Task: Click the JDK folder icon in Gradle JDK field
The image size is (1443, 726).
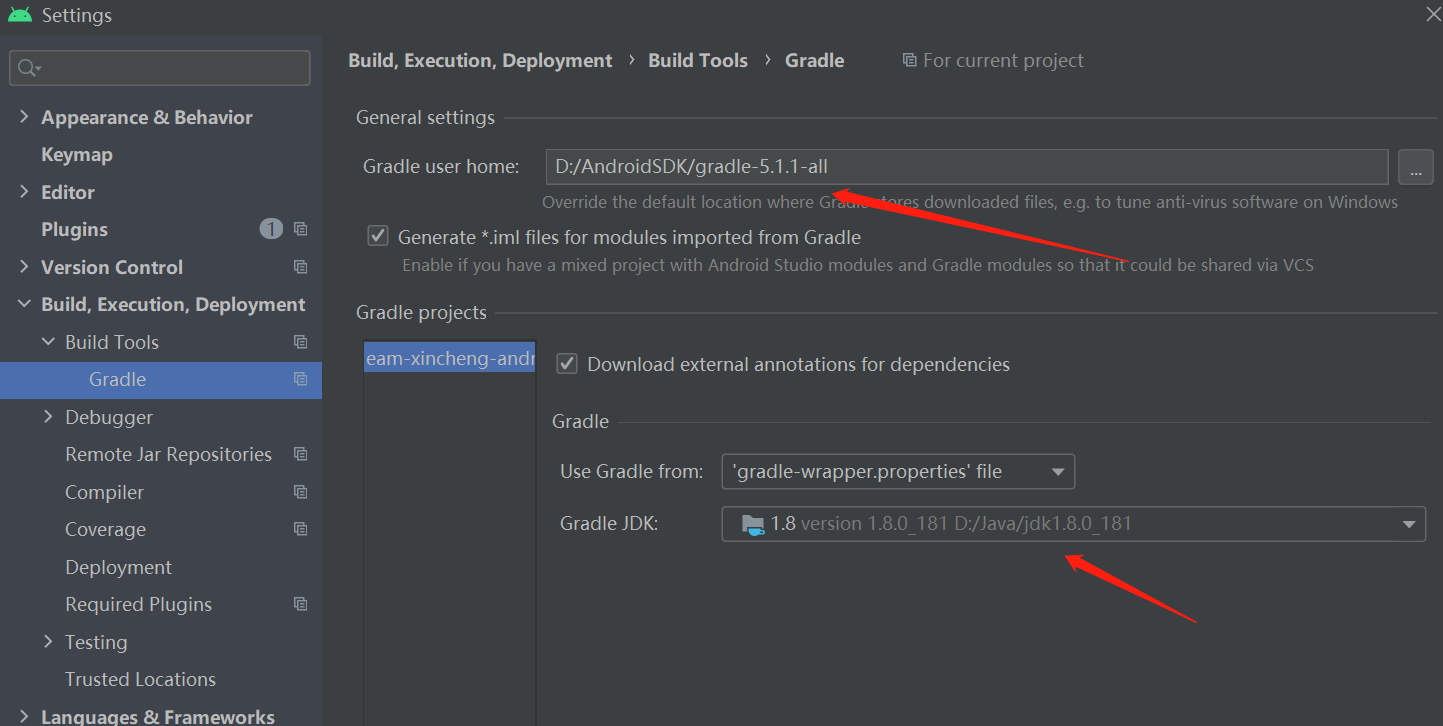Action: (753, 523)
